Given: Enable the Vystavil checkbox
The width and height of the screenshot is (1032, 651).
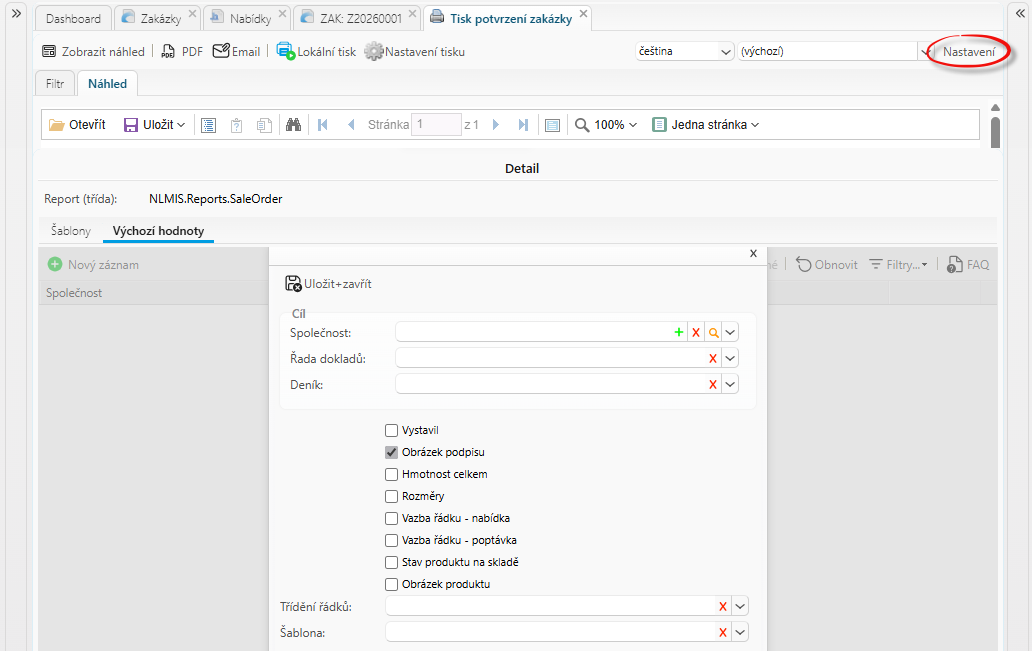Looking at the screenshot, I should [391, 430].
